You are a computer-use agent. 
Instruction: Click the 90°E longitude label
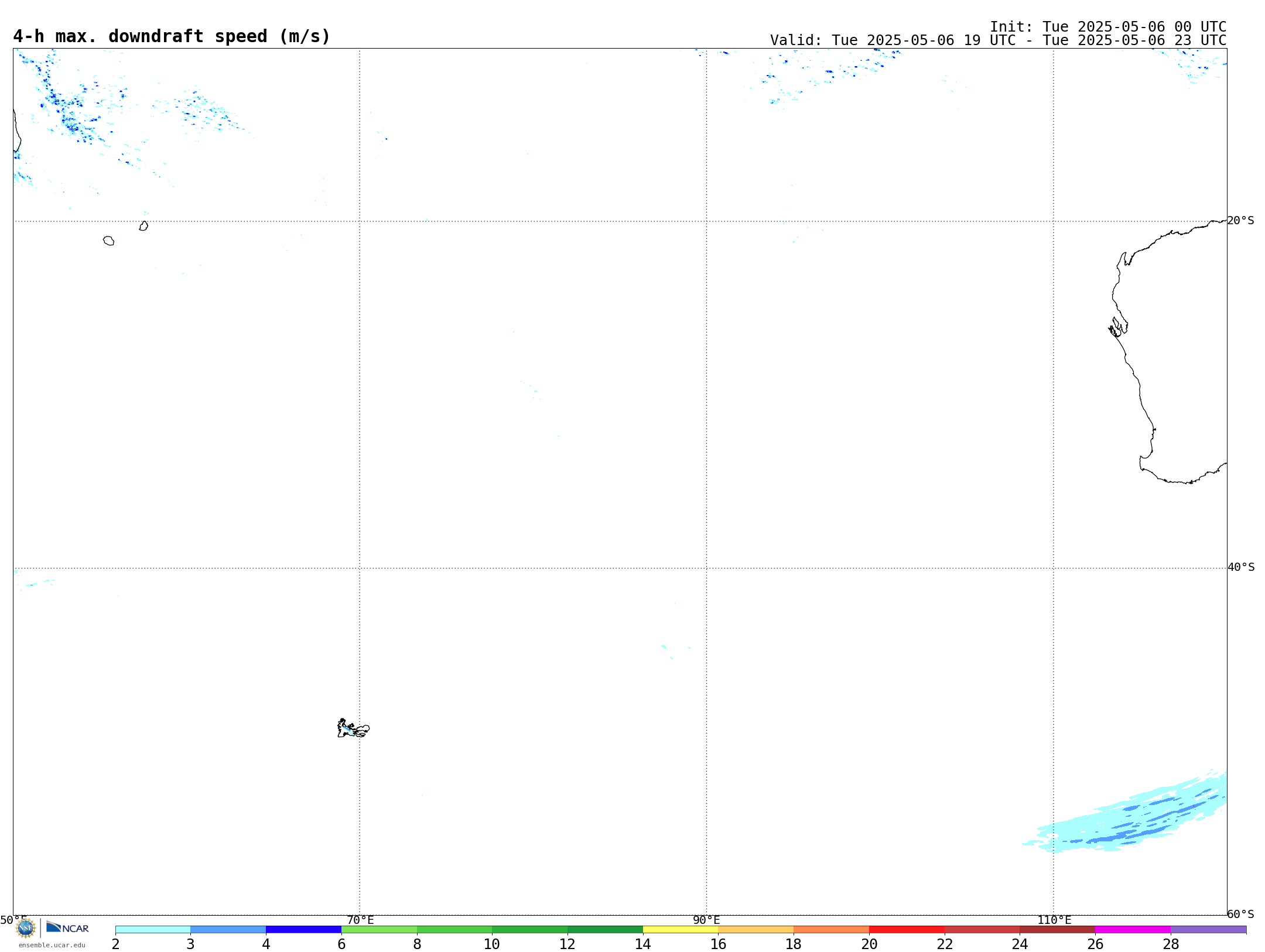[706, 920]
